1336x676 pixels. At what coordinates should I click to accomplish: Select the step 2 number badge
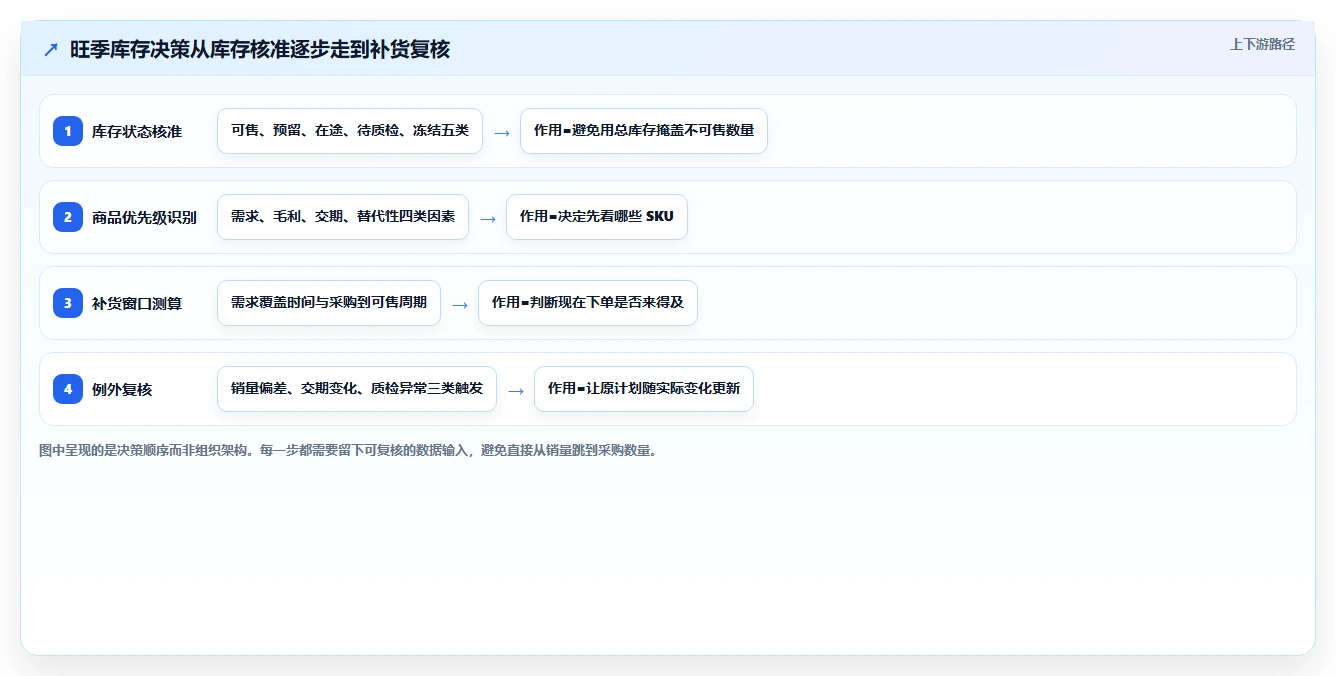(x=68, y=217)
